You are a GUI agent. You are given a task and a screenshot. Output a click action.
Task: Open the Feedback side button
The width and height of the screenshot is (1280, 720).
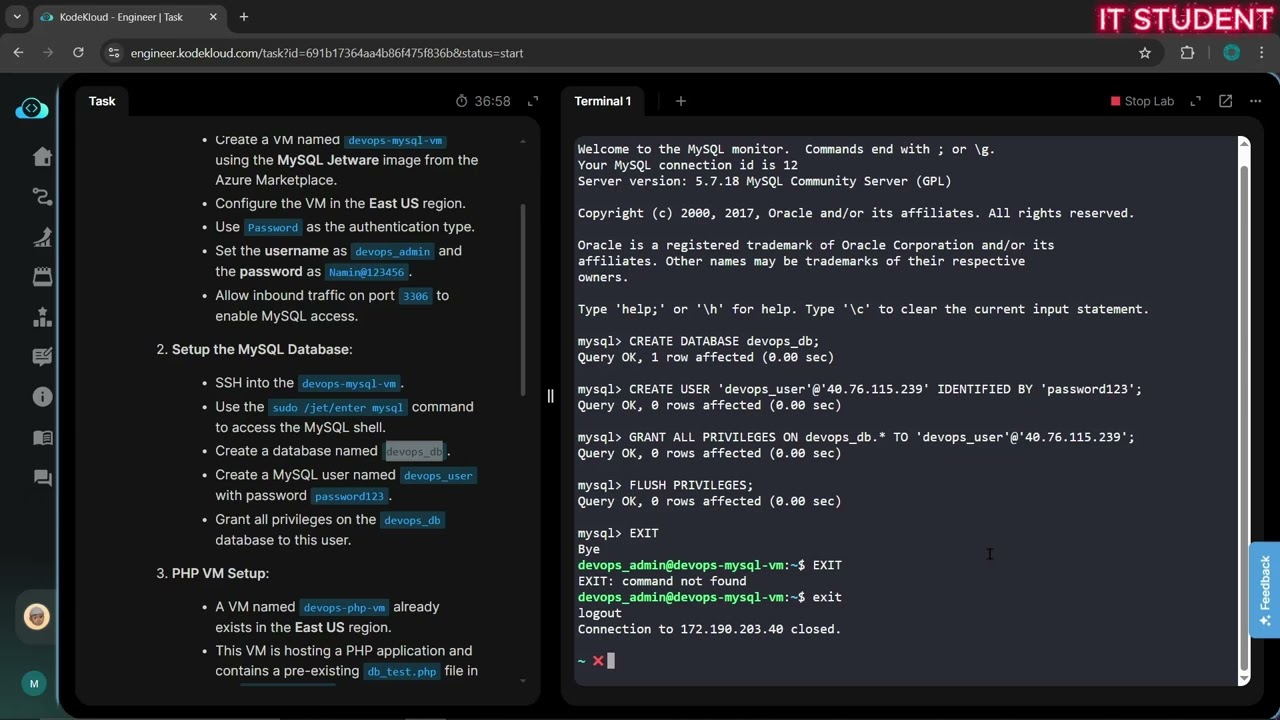coord(1265,590)
